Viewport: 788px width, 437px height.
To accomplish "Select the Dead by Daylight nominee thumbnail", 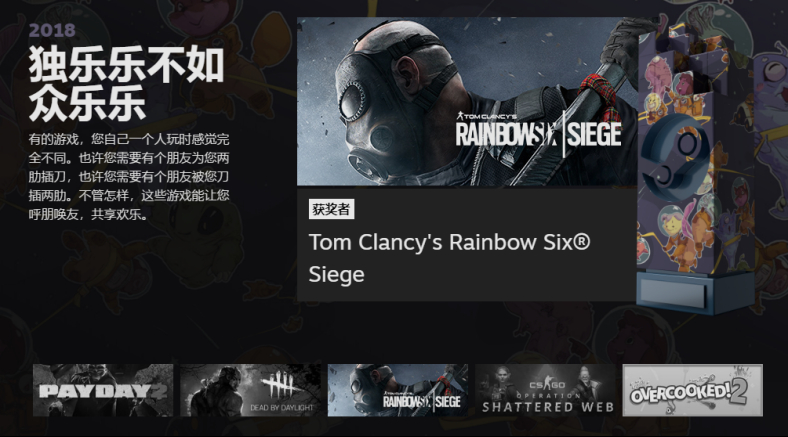I will [250, 390].
